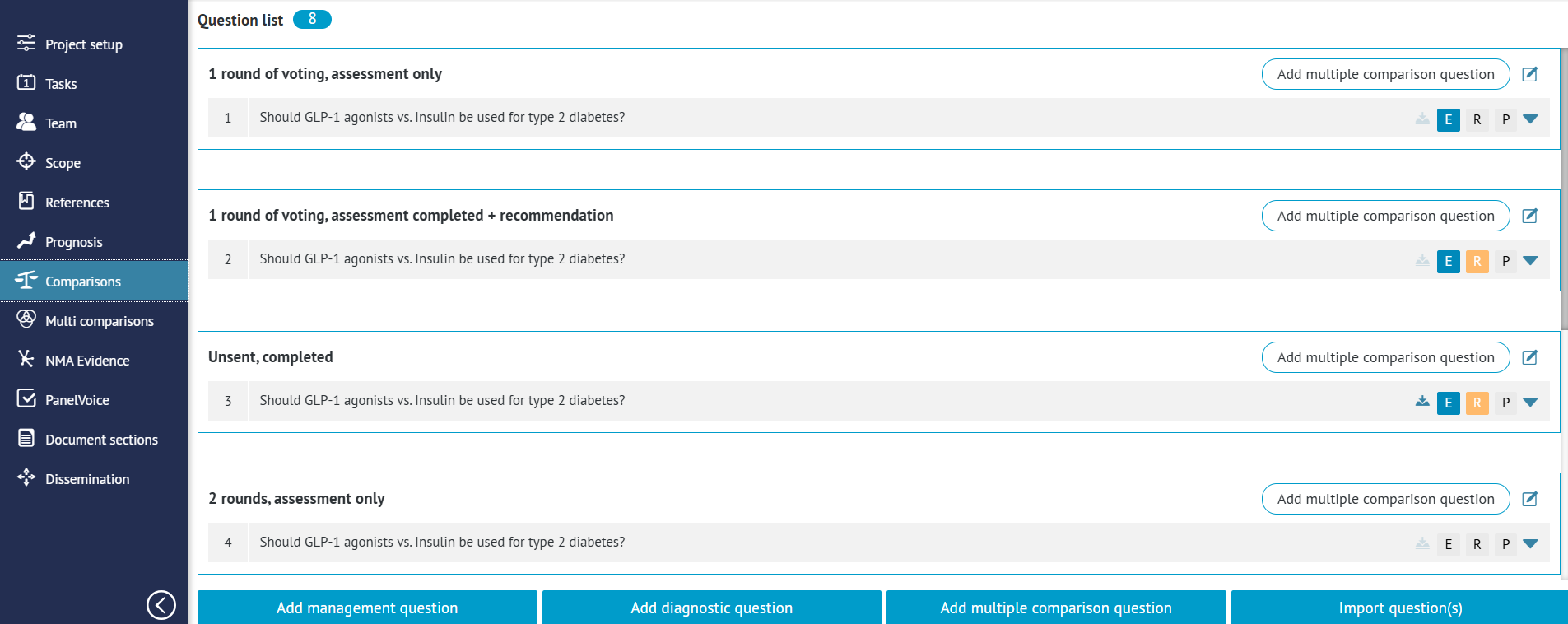Click the PanelVoice checkmark icon
Viewport: 1568px width, 624px height.
(x=26, y=399)
